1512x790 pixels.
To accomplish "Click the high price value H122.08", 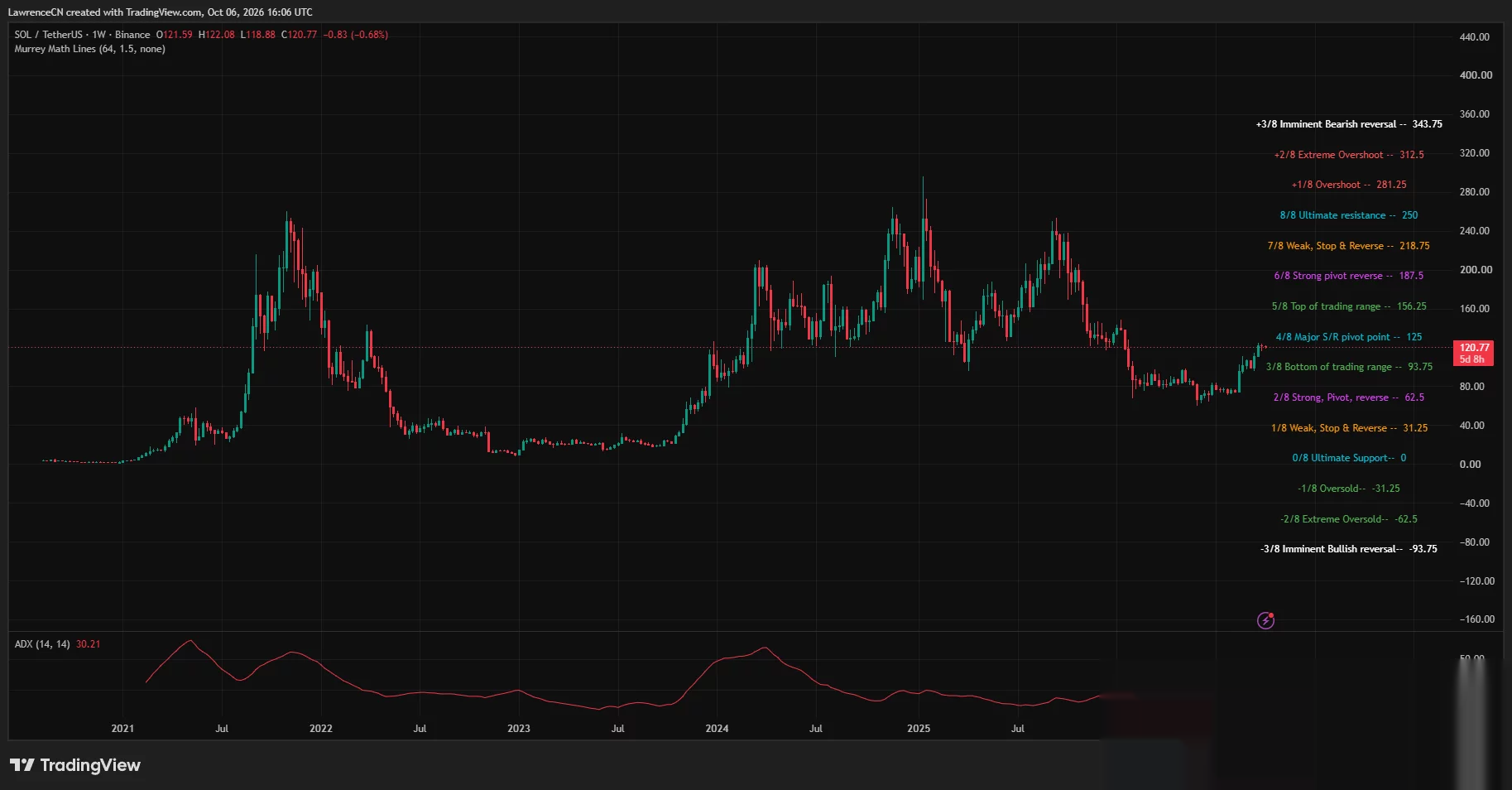I will click(x=217, y=35).
